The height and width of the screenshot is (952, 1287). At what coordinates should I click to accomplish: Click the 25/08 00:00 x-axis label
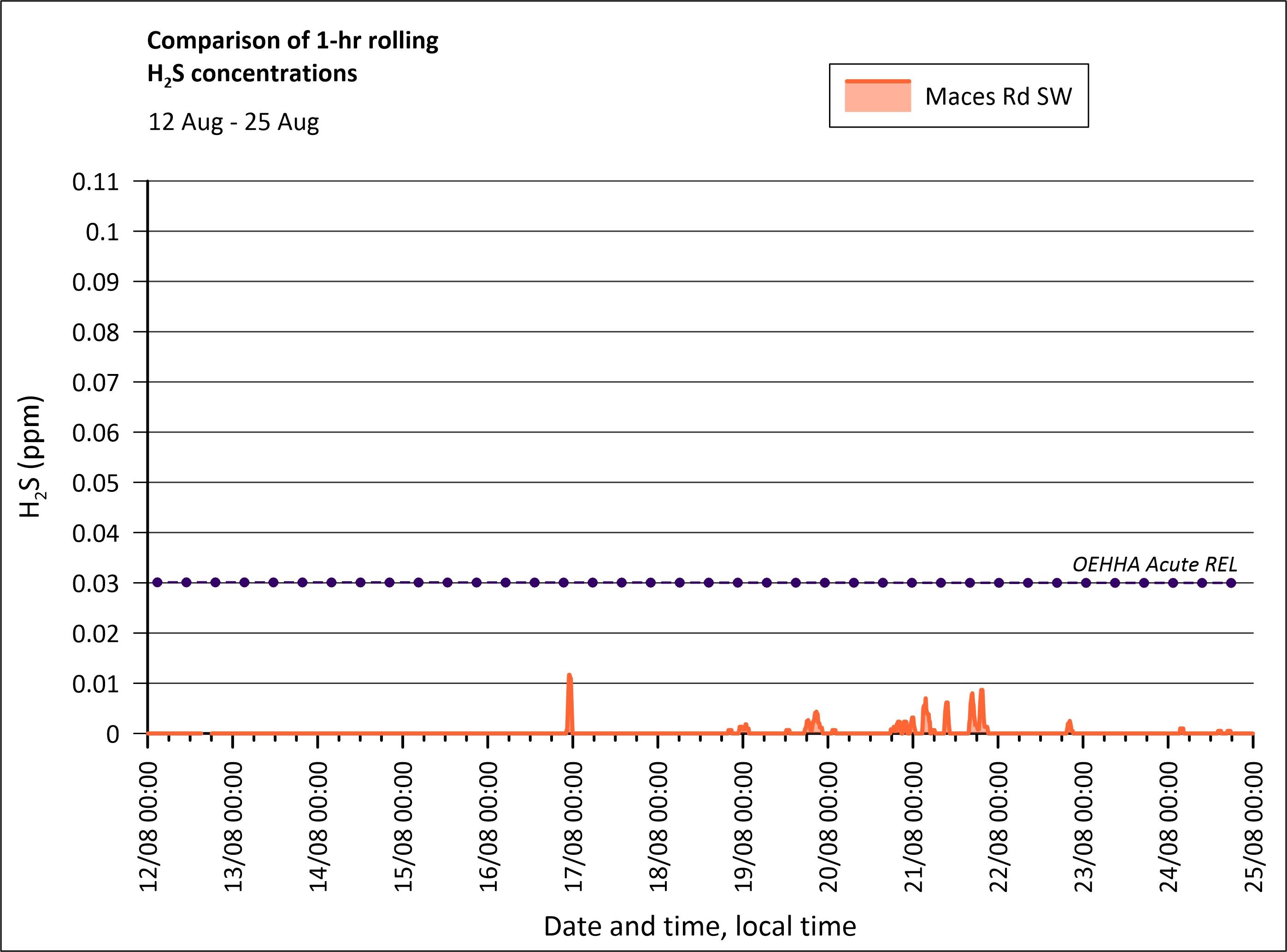click(x=1253, y=828)
